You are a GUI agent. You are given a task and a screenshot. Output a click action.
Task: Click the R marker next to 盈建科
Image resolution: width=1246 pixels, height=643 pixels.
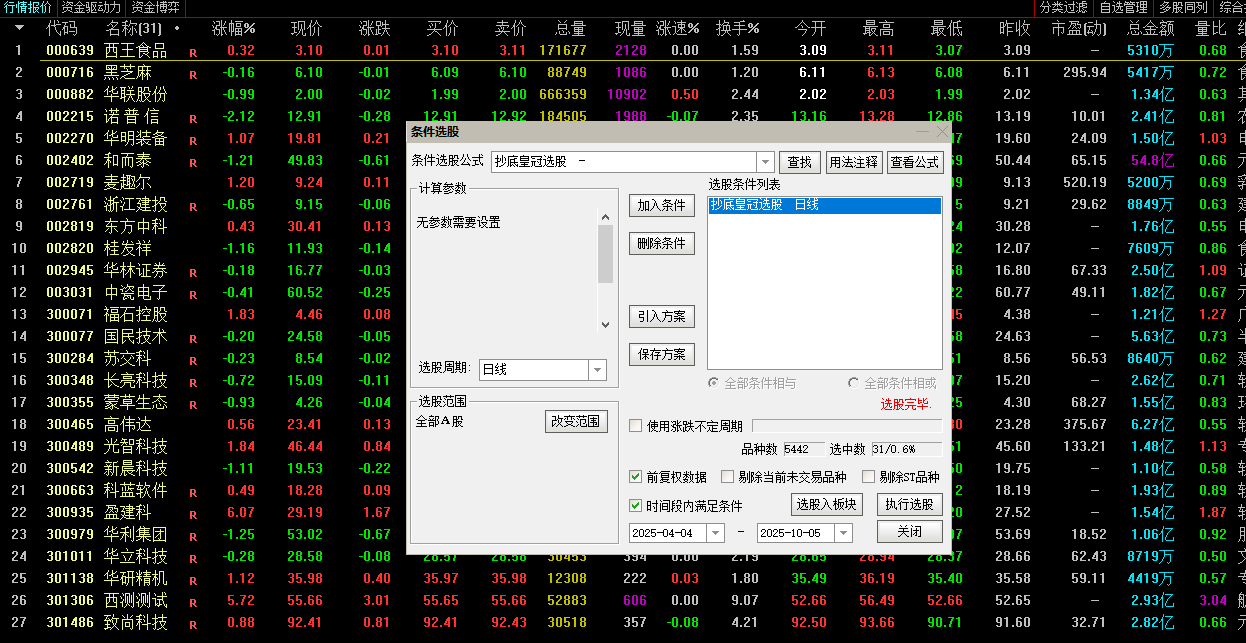[193, 515]
